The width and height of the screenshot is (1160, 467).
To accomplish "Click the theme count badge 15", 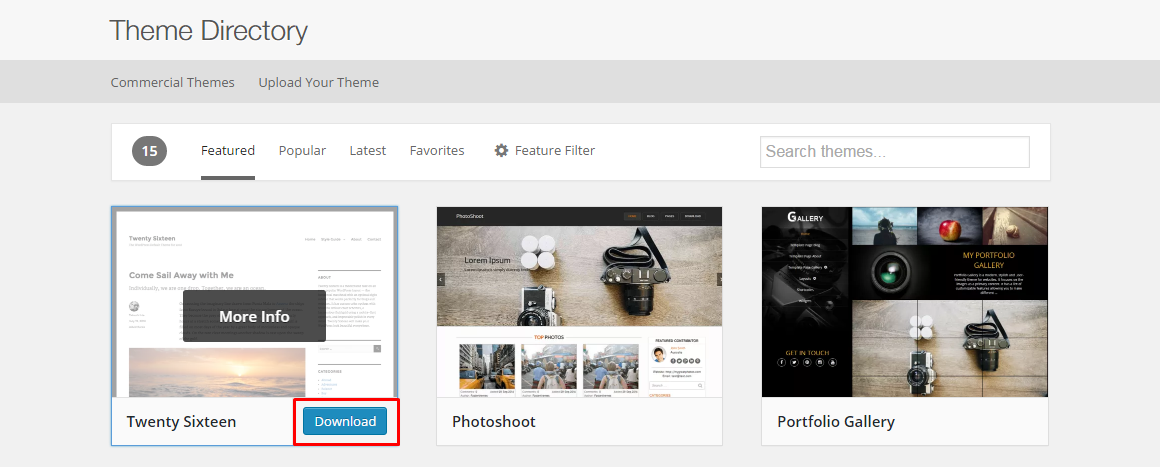I will (x=149, y=151).
